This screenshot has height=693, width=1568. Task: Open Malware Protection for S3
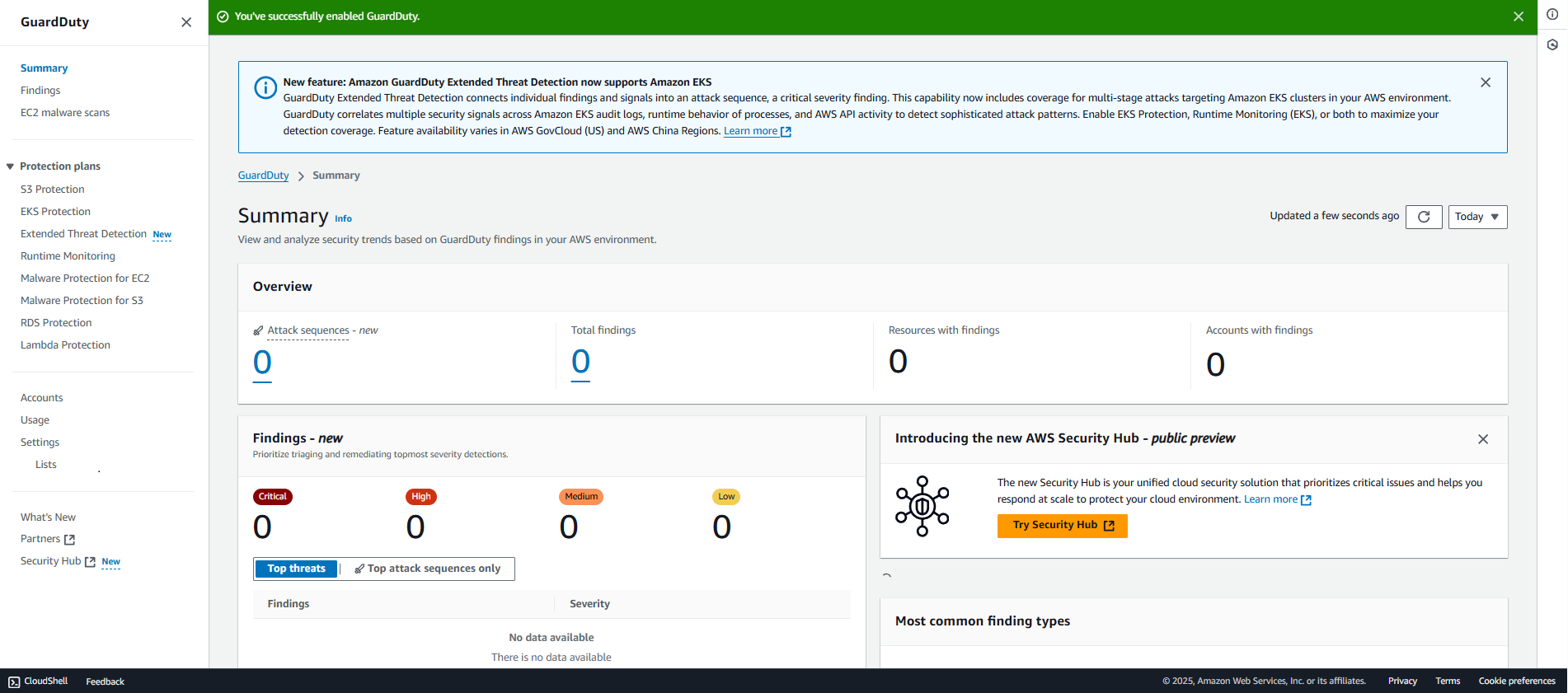click(x=82, y=301)
